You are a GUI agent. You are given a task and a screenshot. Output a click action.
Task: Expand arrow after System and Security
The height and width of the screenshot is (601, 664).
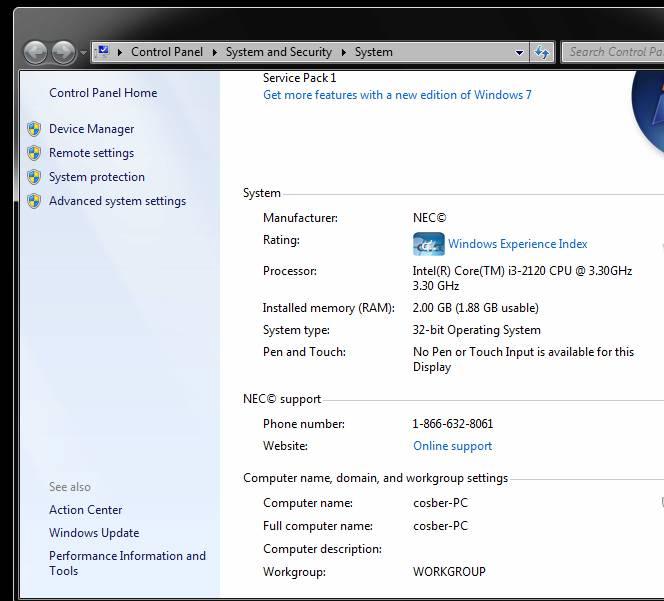point(343,52)
